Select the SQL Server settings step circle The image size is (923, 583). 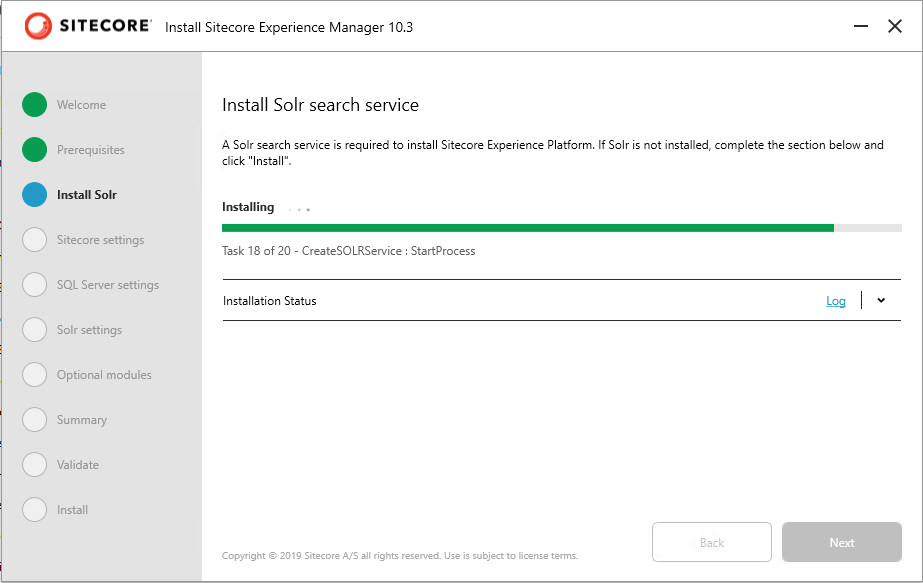35,285
